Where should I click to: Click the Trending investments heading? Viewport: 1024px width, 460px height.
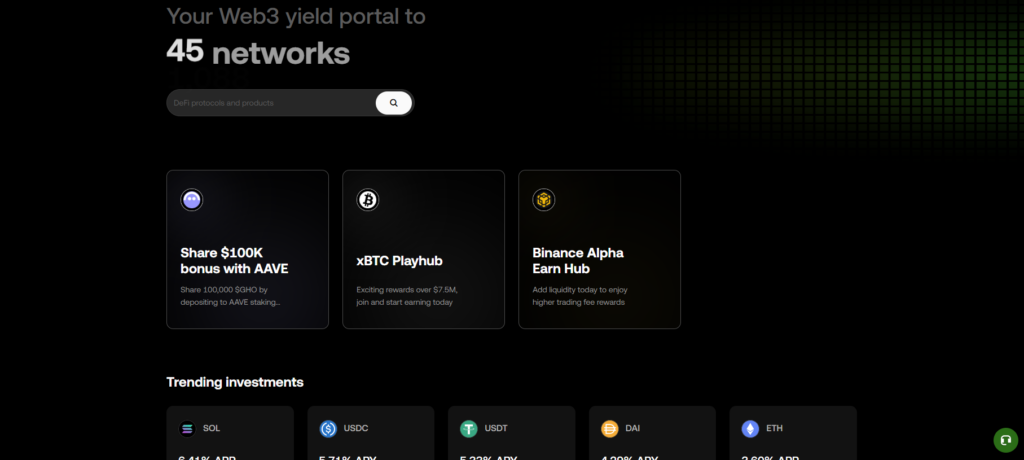pos(235,382)
